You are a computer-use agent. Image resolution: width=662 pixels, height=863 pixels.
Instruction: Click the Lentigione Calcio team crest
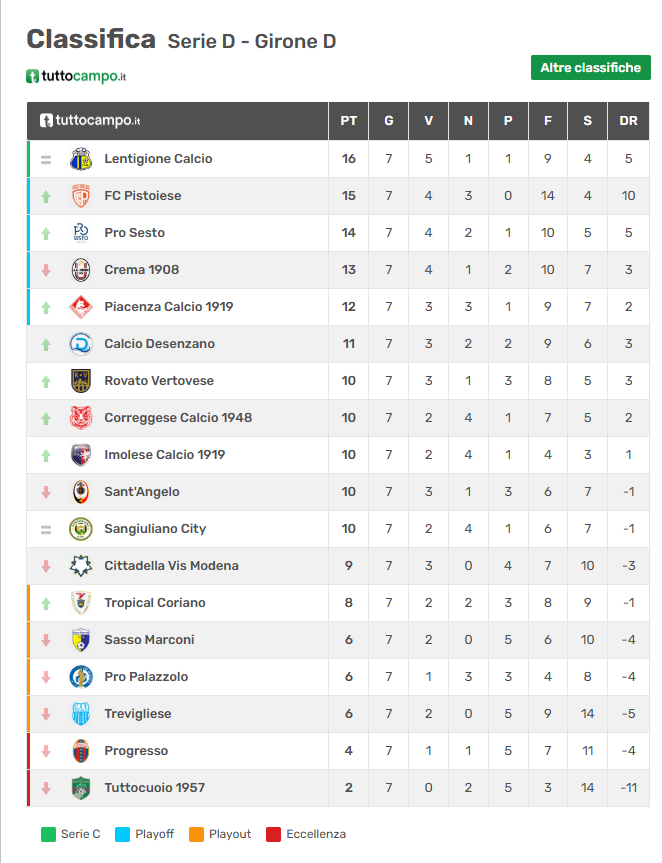click(81, 159)
